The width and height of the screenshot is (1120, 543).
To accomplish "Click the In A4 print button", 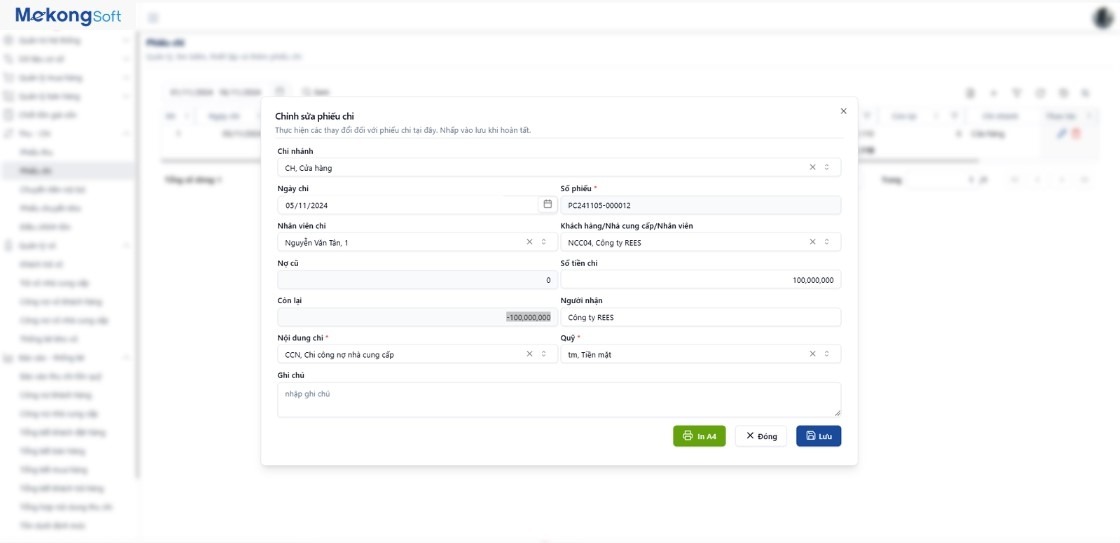I will click(699, 436).
